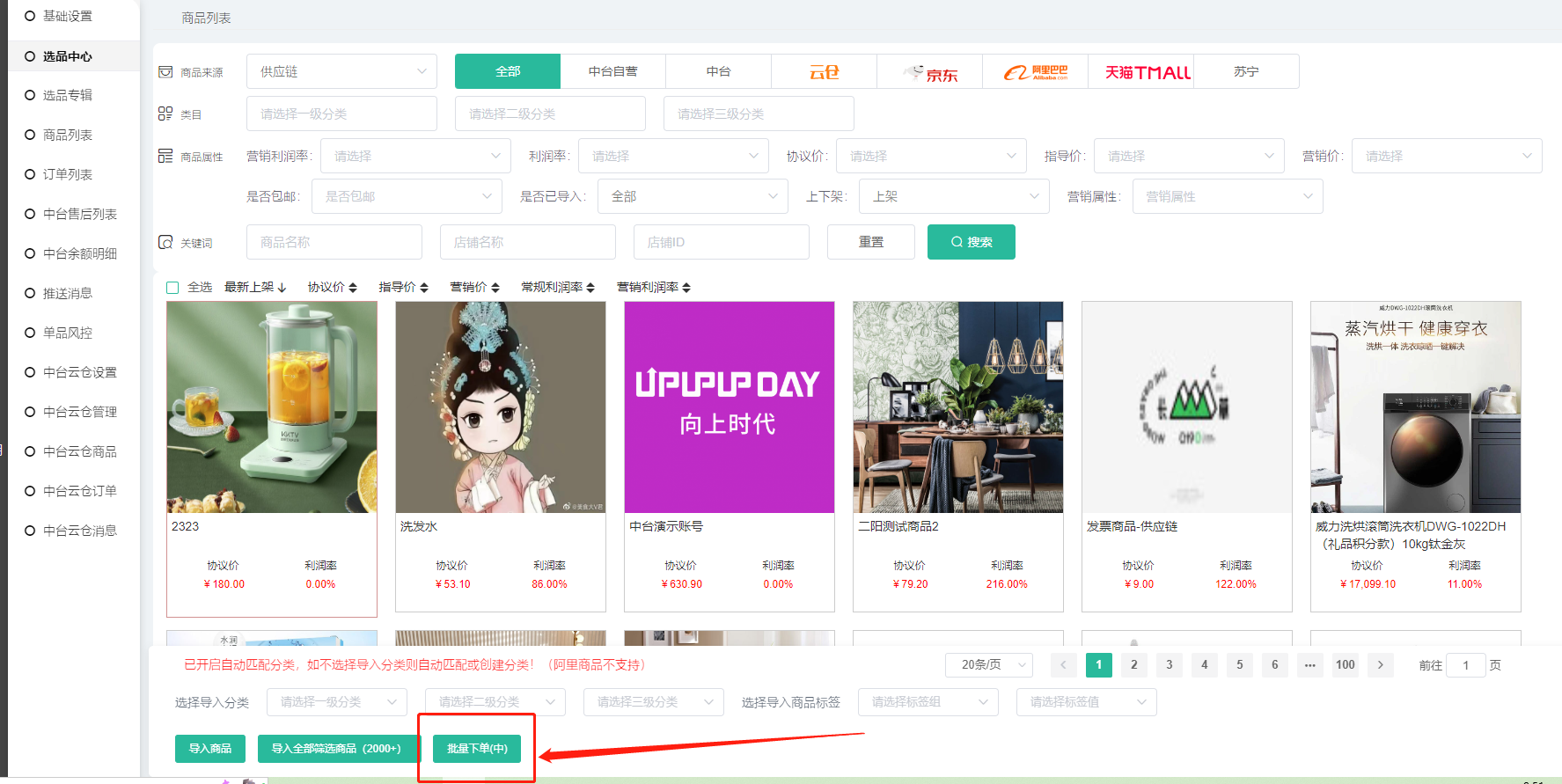Open the 洗发水 product thumbnail
Screen dimensions: 1562x784
point(501,407)
